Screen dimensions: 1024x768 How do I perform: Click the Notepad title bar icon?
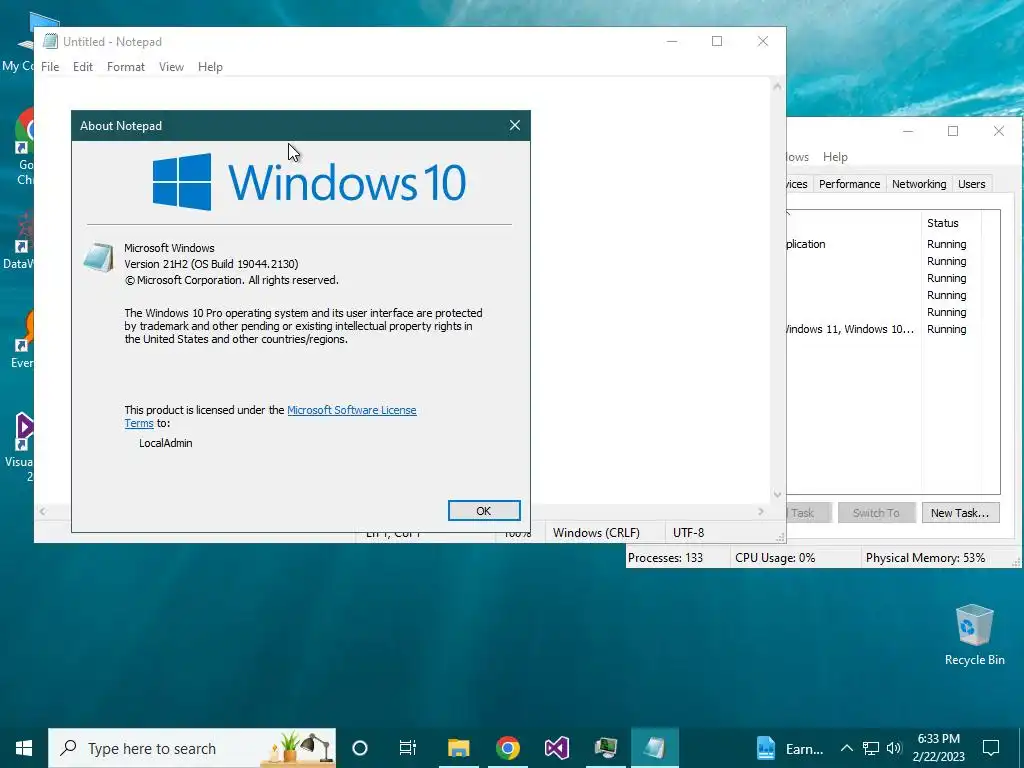50,41
